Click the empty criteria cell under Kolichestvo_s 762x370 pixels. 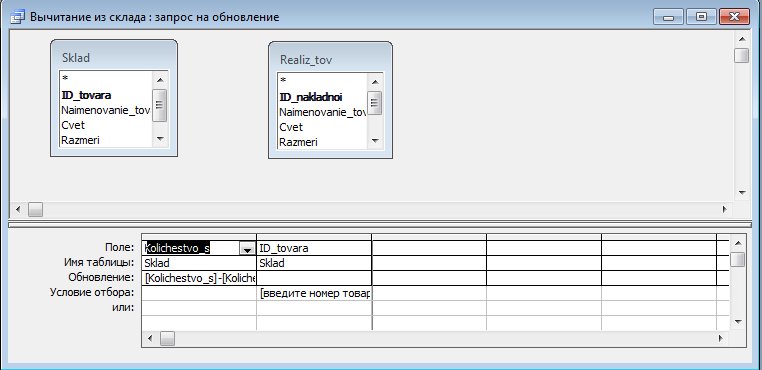coord(199,294)
